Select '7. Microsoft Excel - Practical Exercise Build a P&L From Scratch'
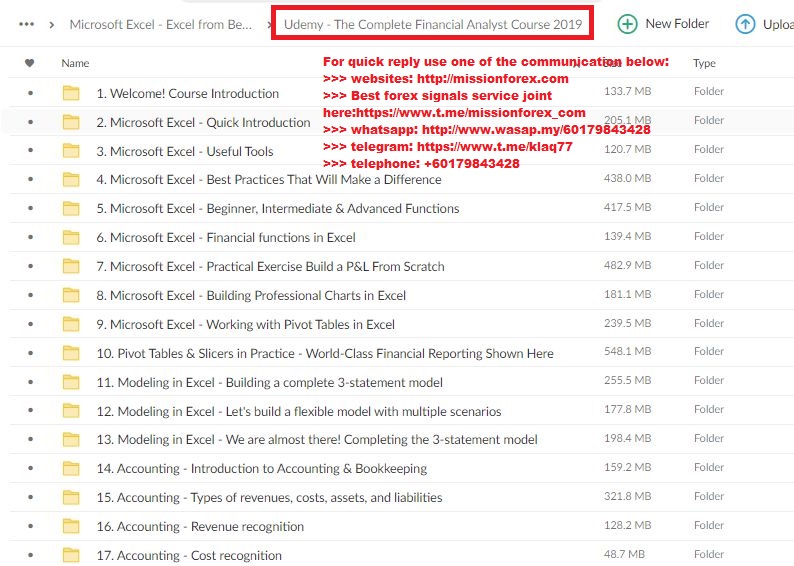794x566 pixels. click(x=270, y=266)
